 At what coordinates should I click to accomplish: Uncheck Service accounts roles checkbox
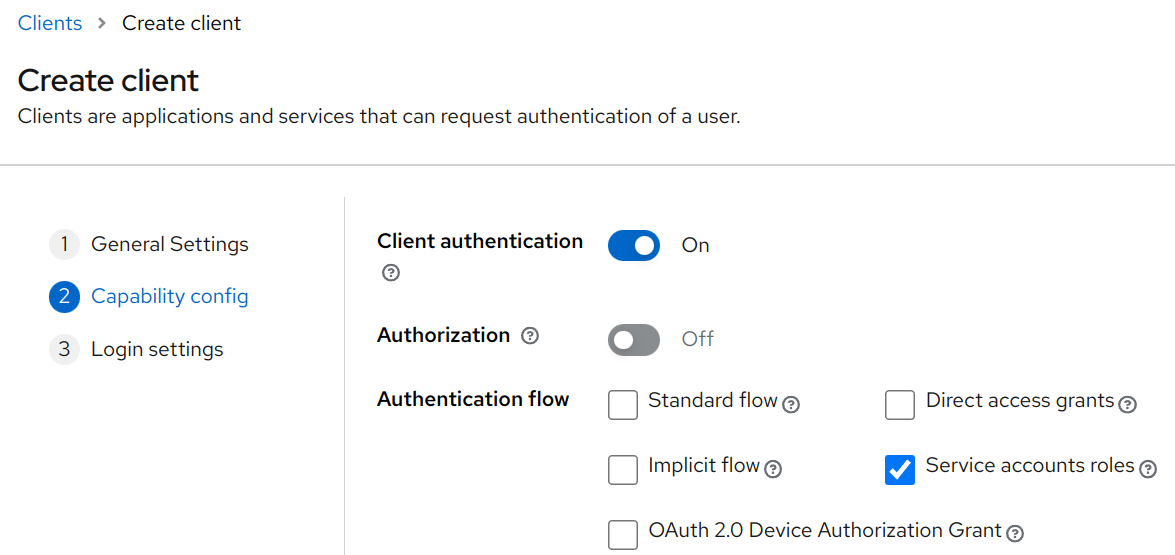(x=899, y=470)
